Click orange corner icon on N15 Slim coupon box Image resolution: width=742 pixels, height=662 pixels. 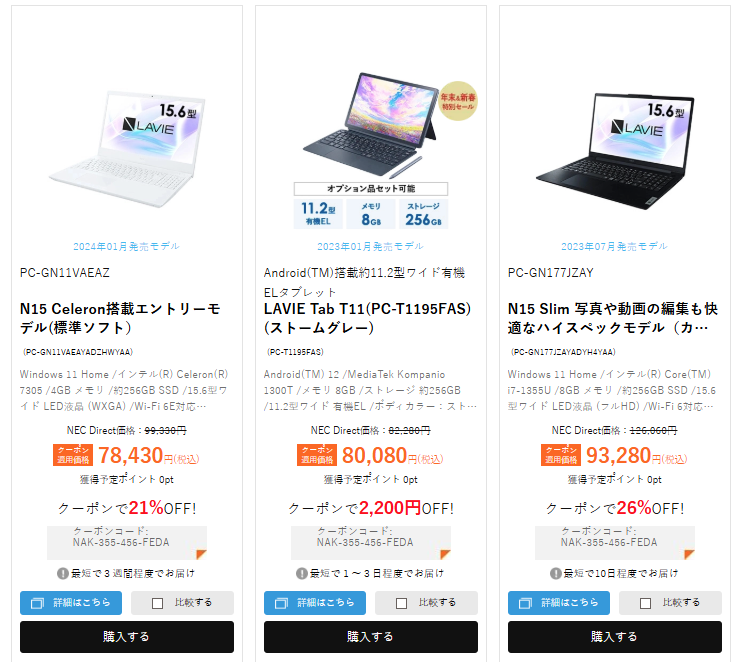689,554
